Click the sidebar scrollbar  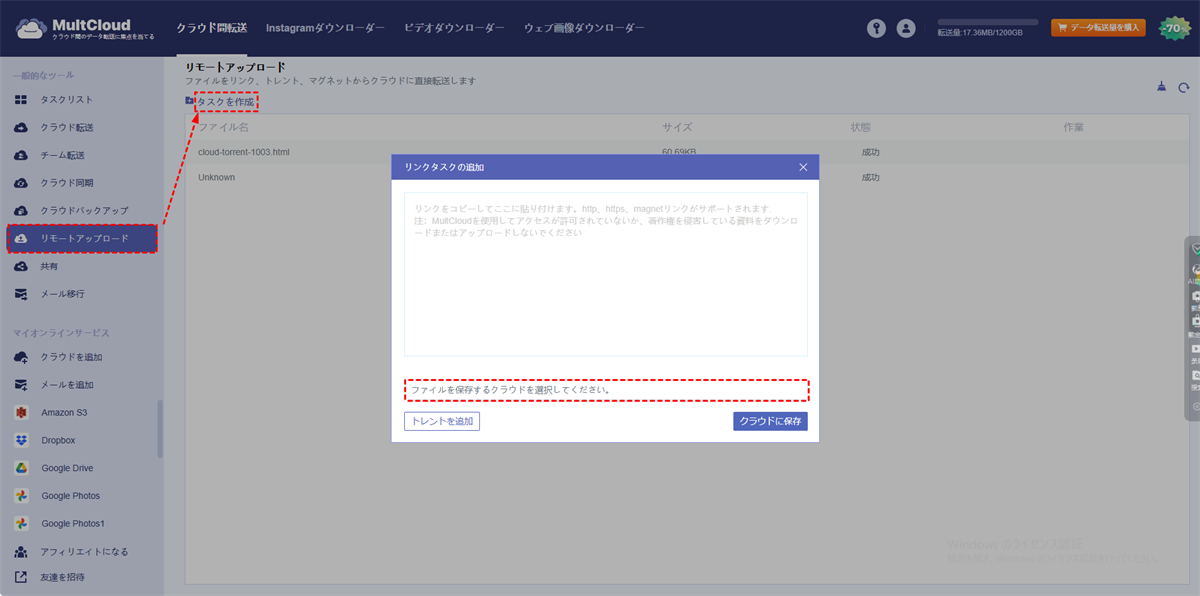click(160, 429)
